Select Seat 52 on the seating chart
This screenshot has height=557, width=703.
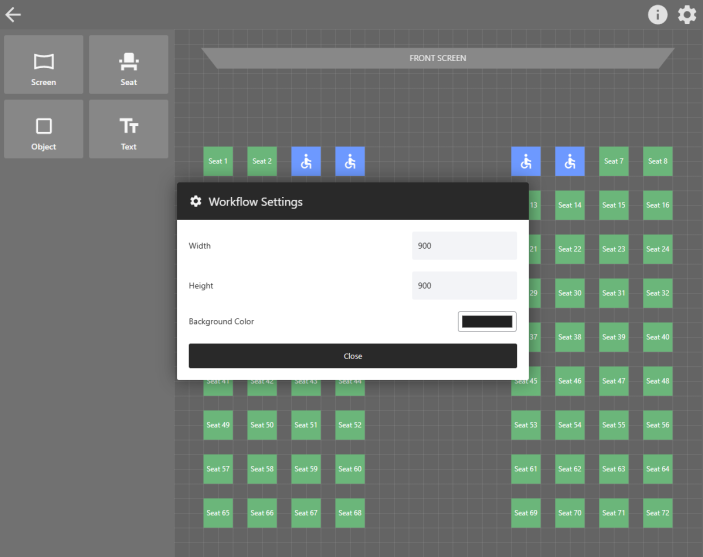350,425
